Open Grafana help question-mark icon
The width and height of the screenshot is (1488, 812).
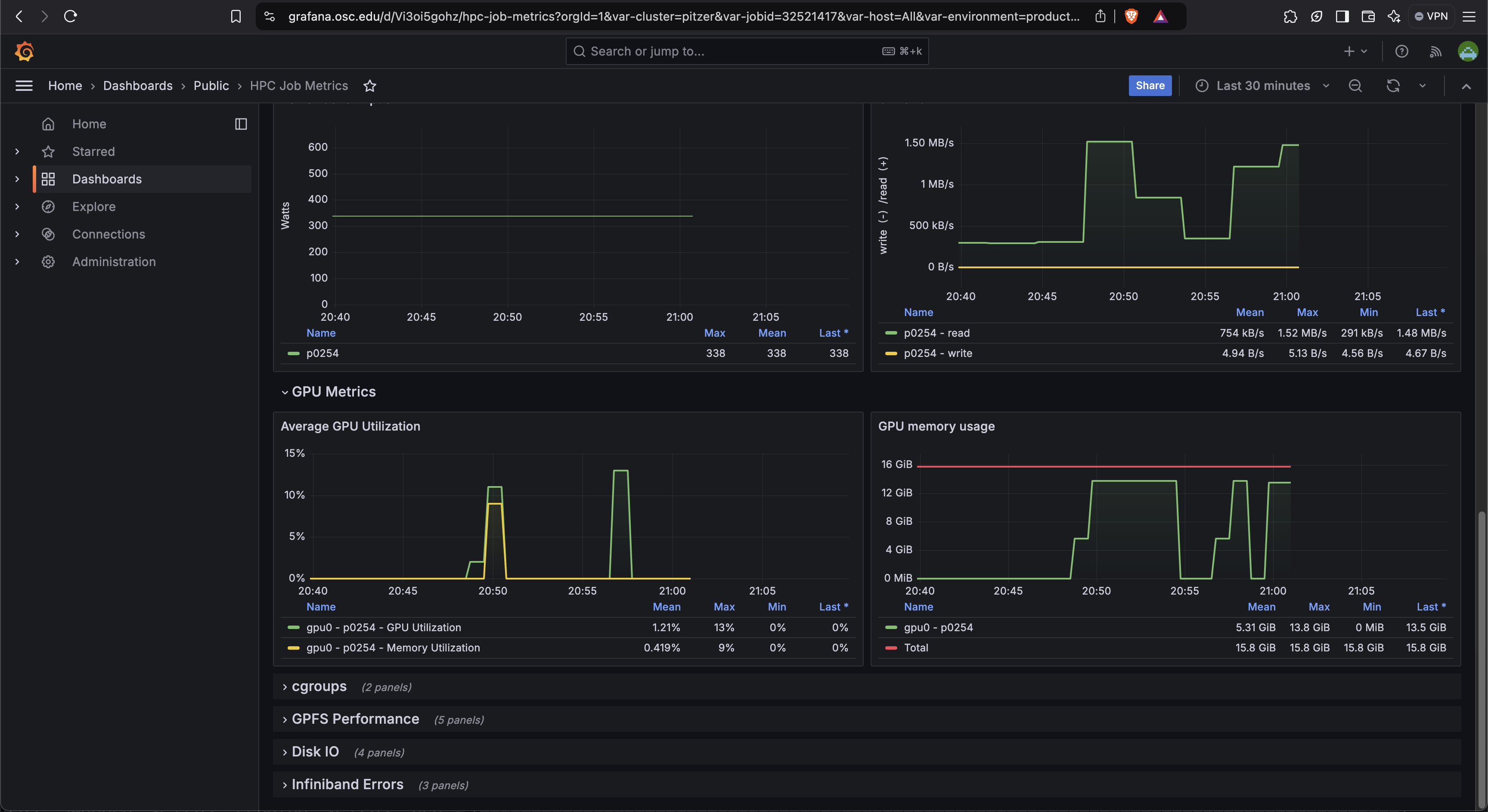tap(1401, 51)
